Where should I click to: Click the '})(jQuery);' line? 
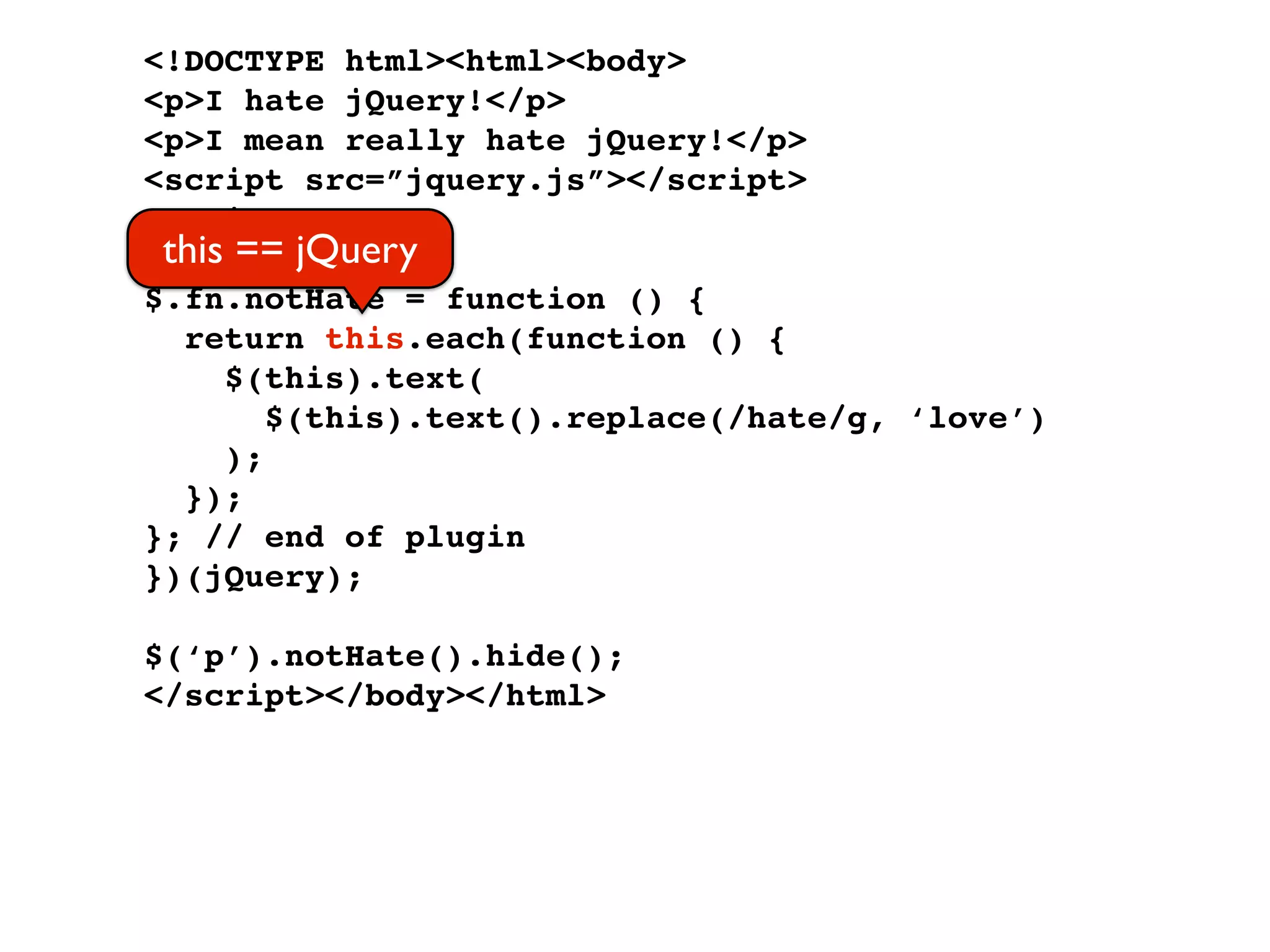(254, 577)
